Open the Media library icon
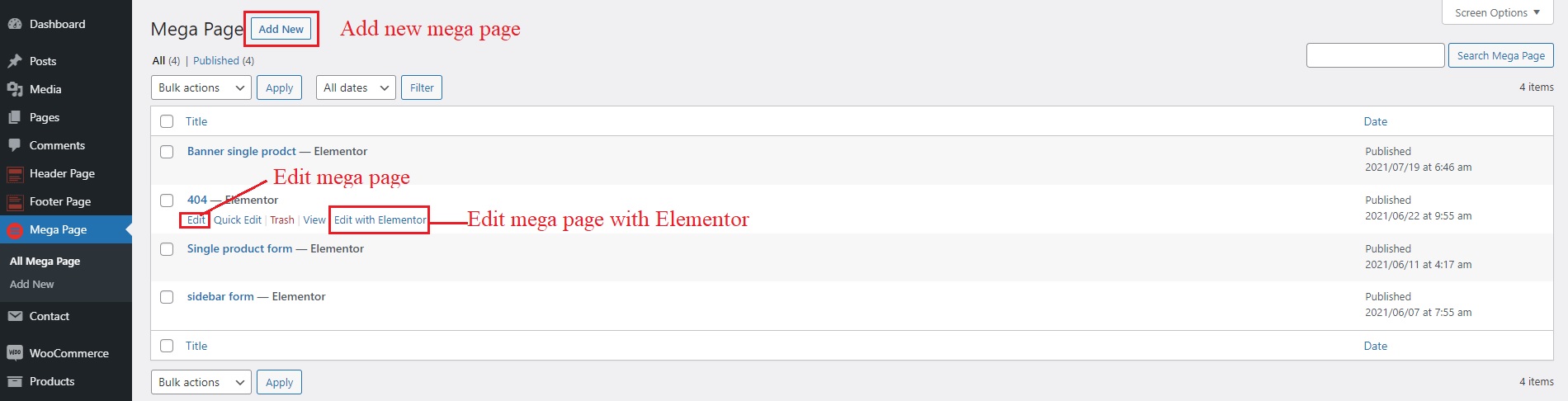The height and width of the screenshot is (401, 1568). click(14, 89)
